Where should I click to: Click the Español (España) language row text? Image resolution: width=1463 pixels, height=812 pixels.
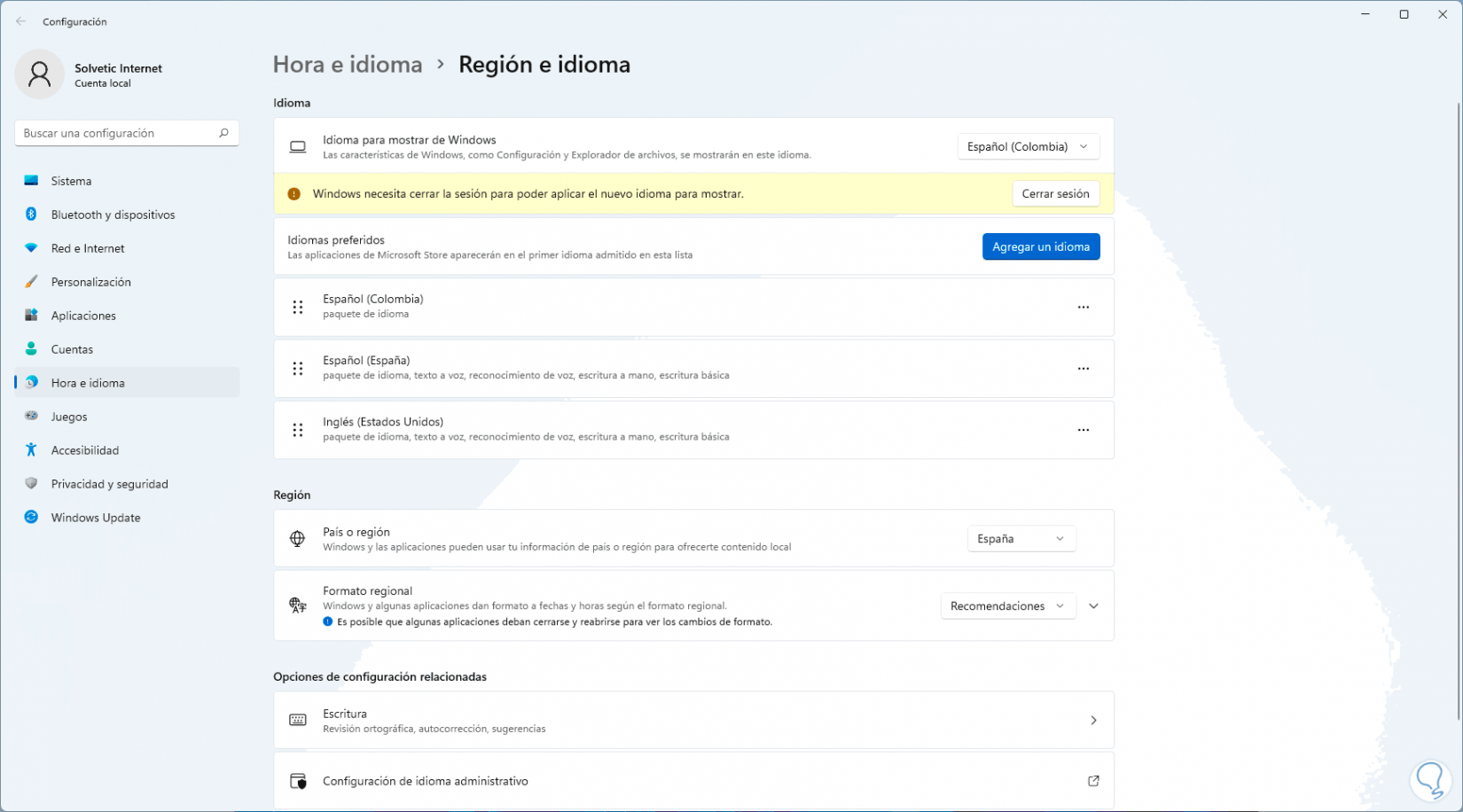pos(366,360)
